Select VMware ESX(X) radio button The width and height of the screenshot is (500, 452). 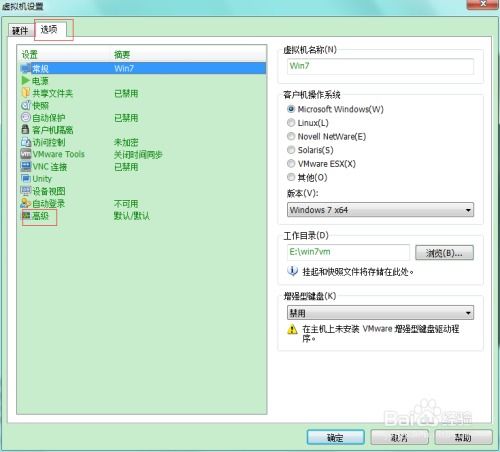pyautogui.click(x=291, y=164)
